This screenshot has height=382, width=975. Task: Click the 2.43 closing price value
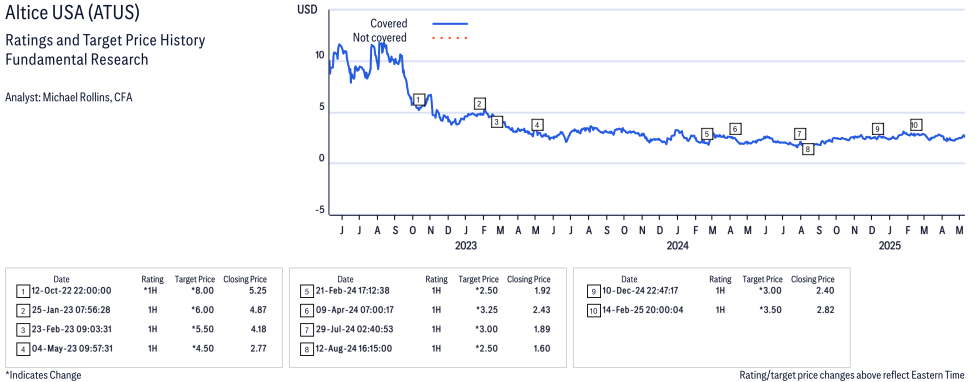(x=541, y=310)
